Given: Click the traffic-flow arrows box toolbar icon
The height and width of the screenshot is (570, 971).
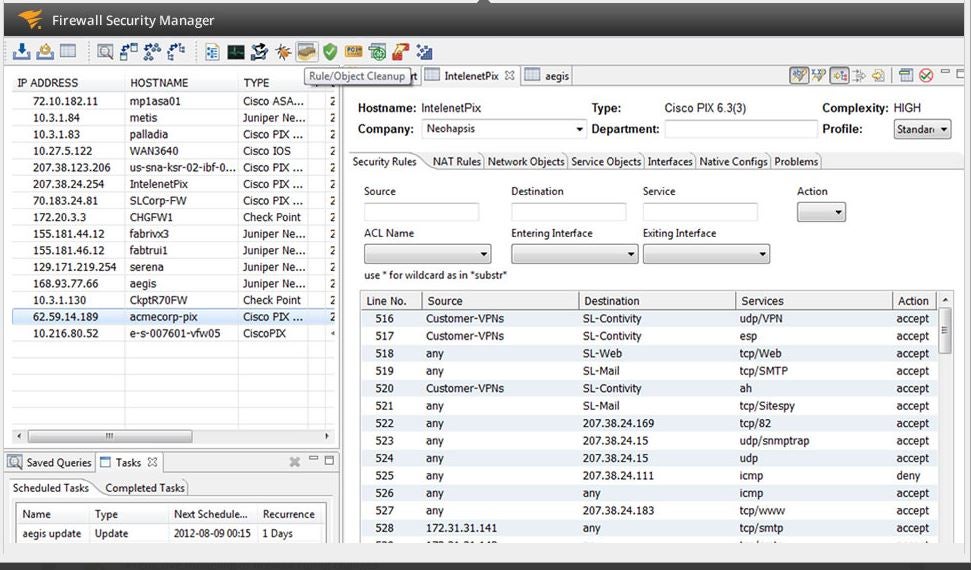Looking at the screenshot, I should (x=259, y=52).
